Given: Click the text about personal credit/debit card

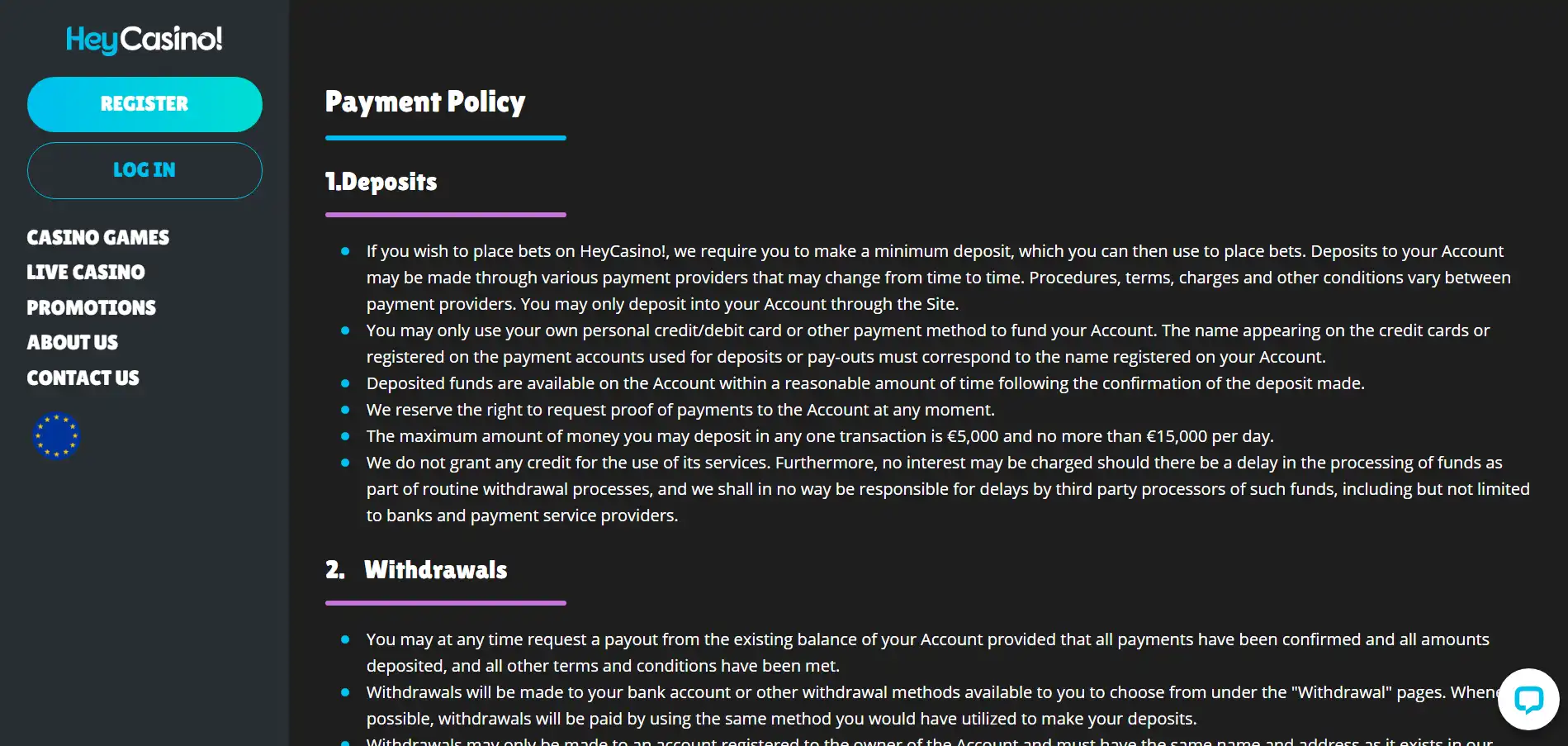Looking at the screenshot, I should tap(928, 344).
